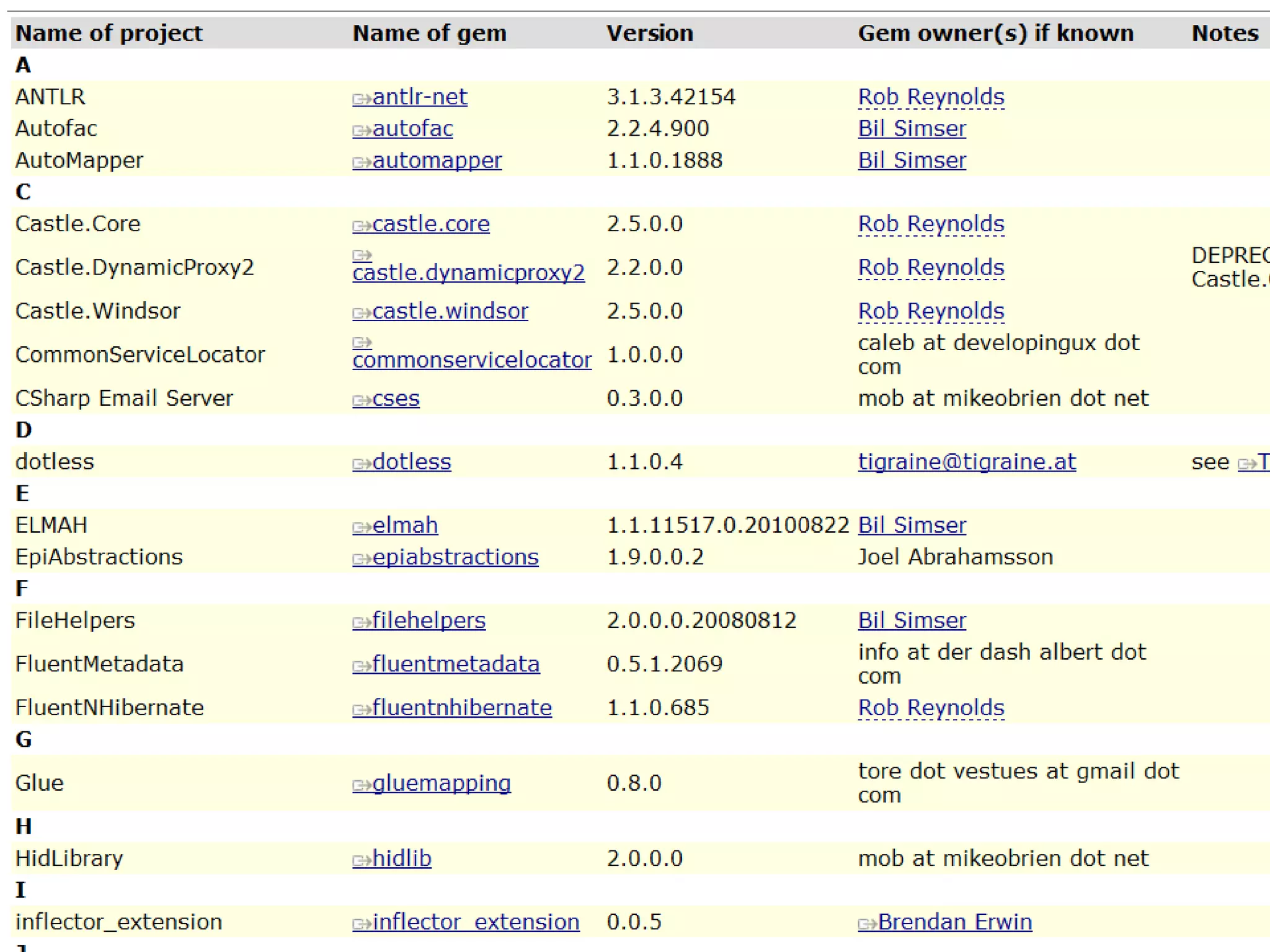Image resolution: width=1270 pixels, height=952 pixels.
Task: Click external-link icon beside hidlib
Action: pyautogui.click(x=362, y=860)
